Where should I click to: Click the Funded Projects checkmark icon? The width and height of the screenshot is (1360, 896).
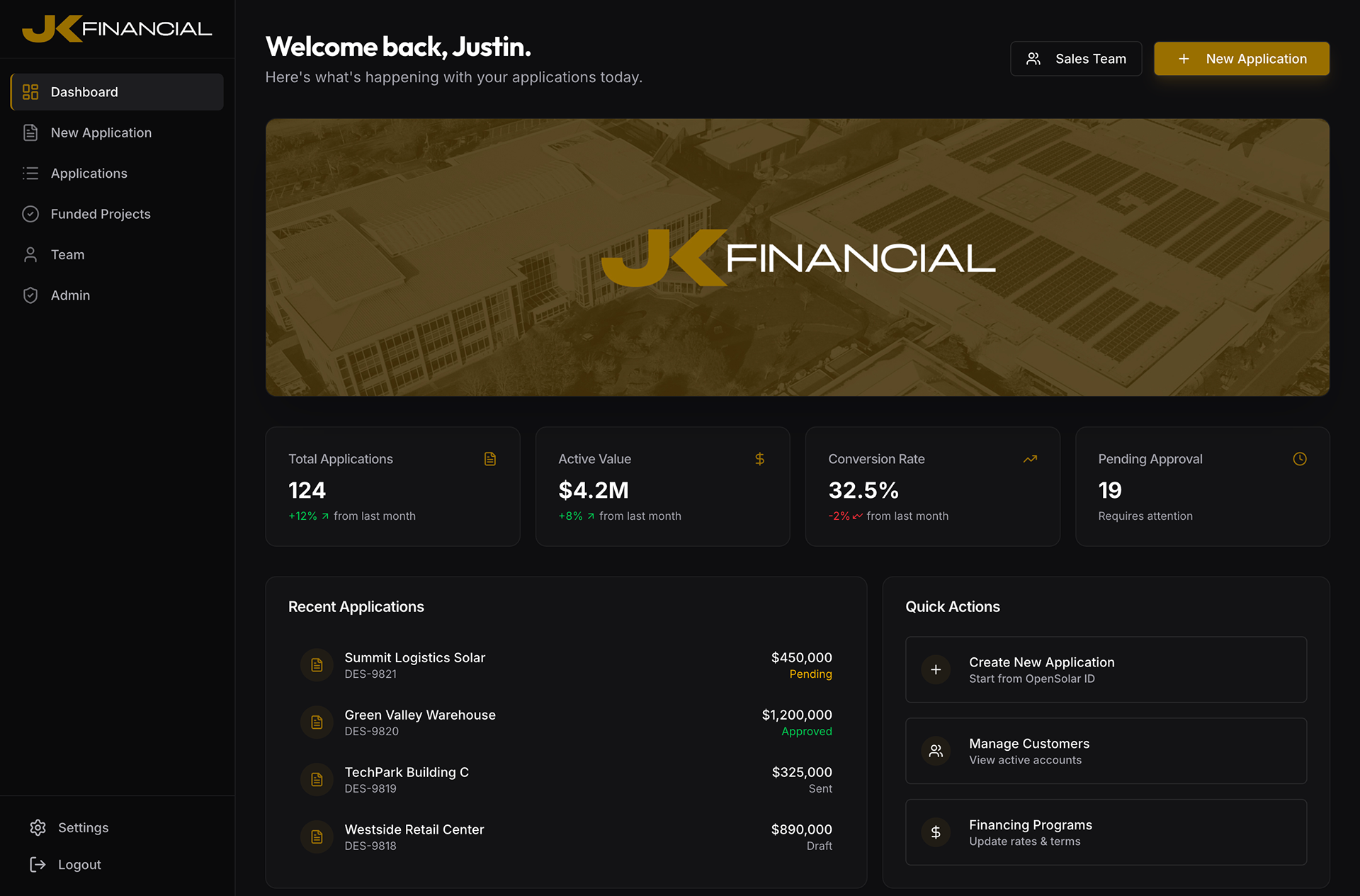pos(30,214)
